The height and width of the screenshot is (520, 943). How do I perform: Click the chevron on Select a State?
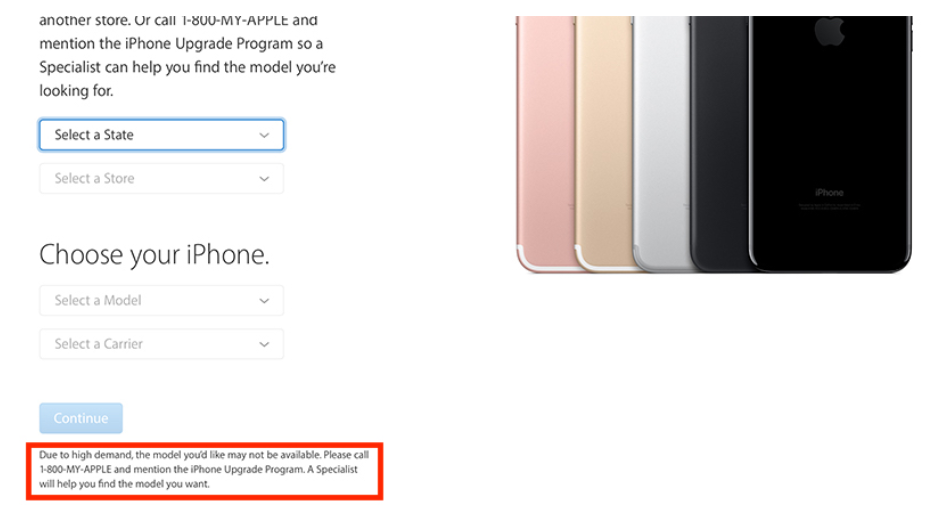[x=264, y=135]
